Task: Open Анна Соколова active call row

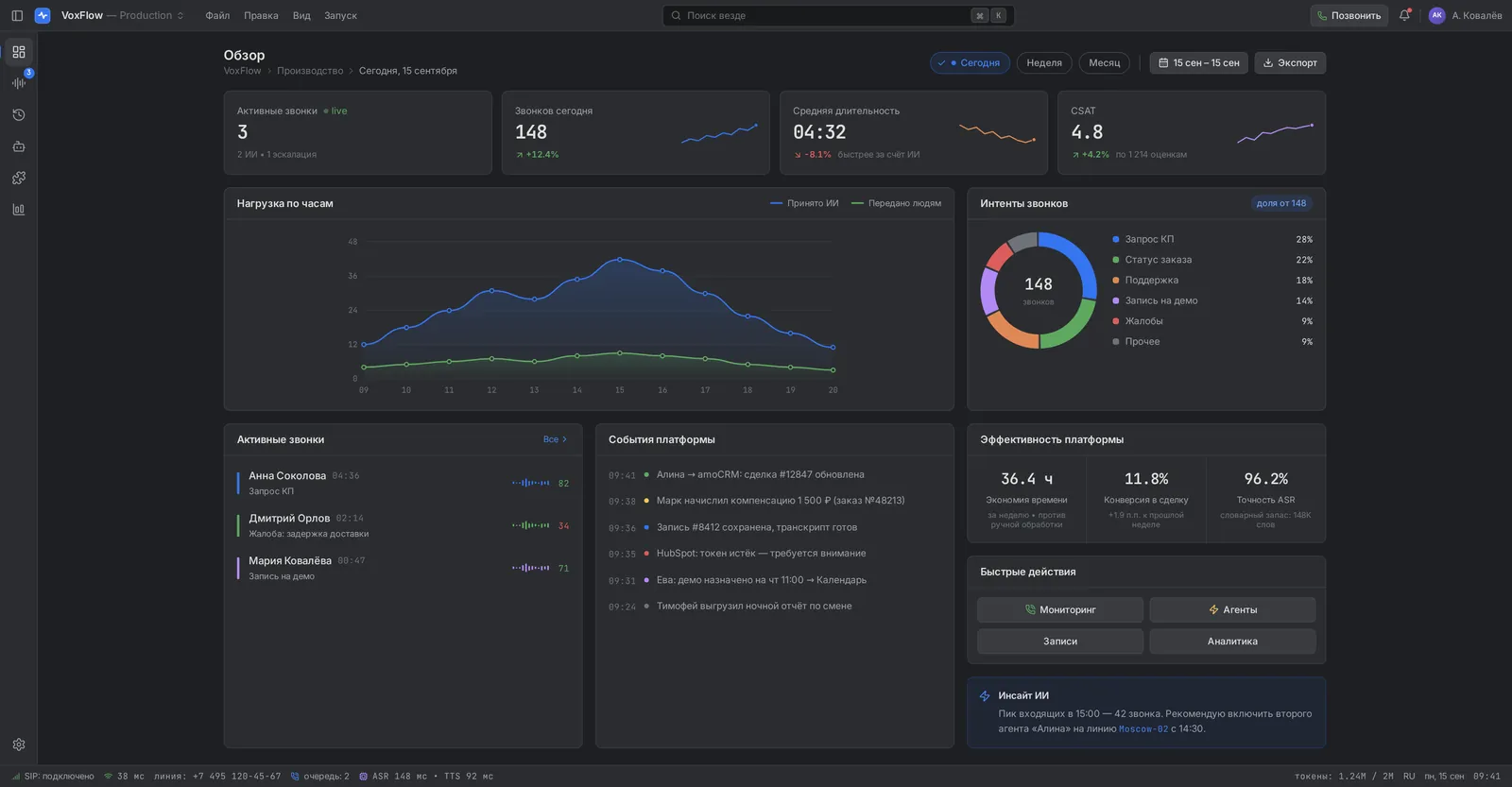Action: click(403, 483)
